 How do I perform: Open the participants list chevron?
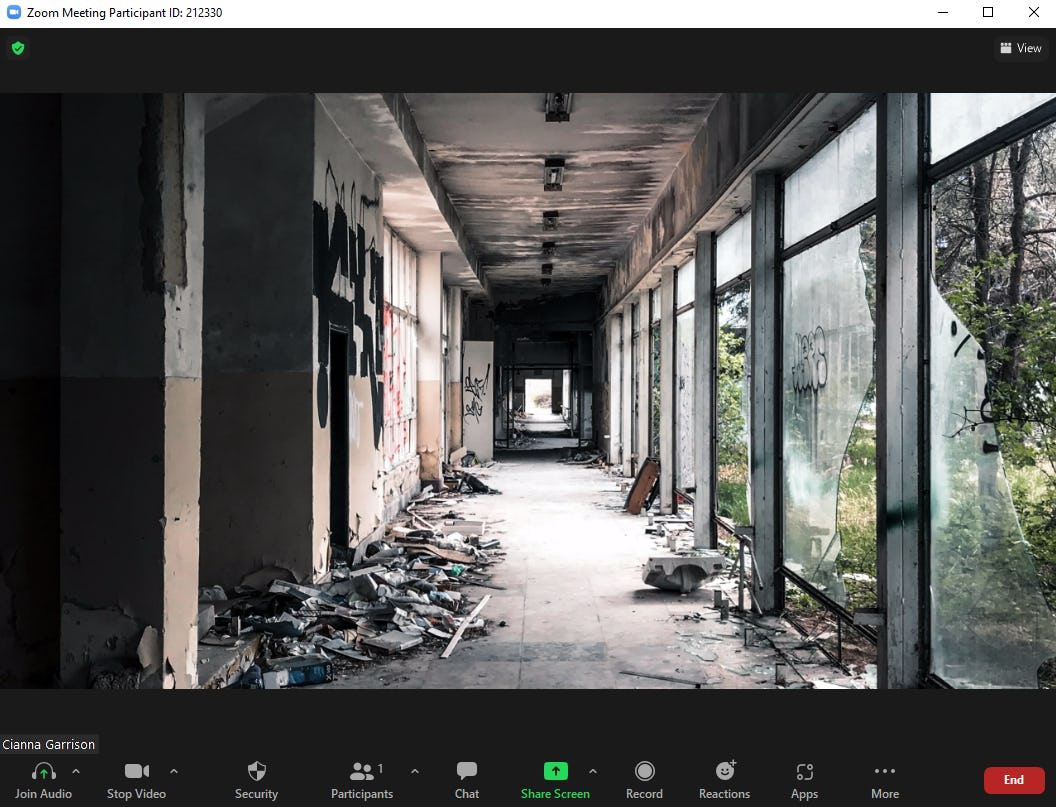[415, 771]
